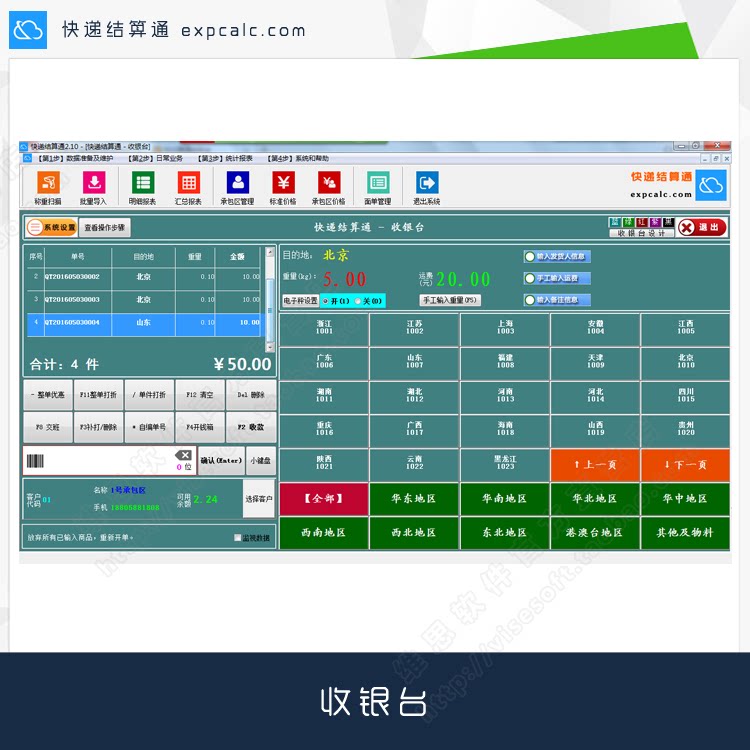Go to next page with 下一页
The width and height of the screenshot is (750, 750).
point(685,465)
